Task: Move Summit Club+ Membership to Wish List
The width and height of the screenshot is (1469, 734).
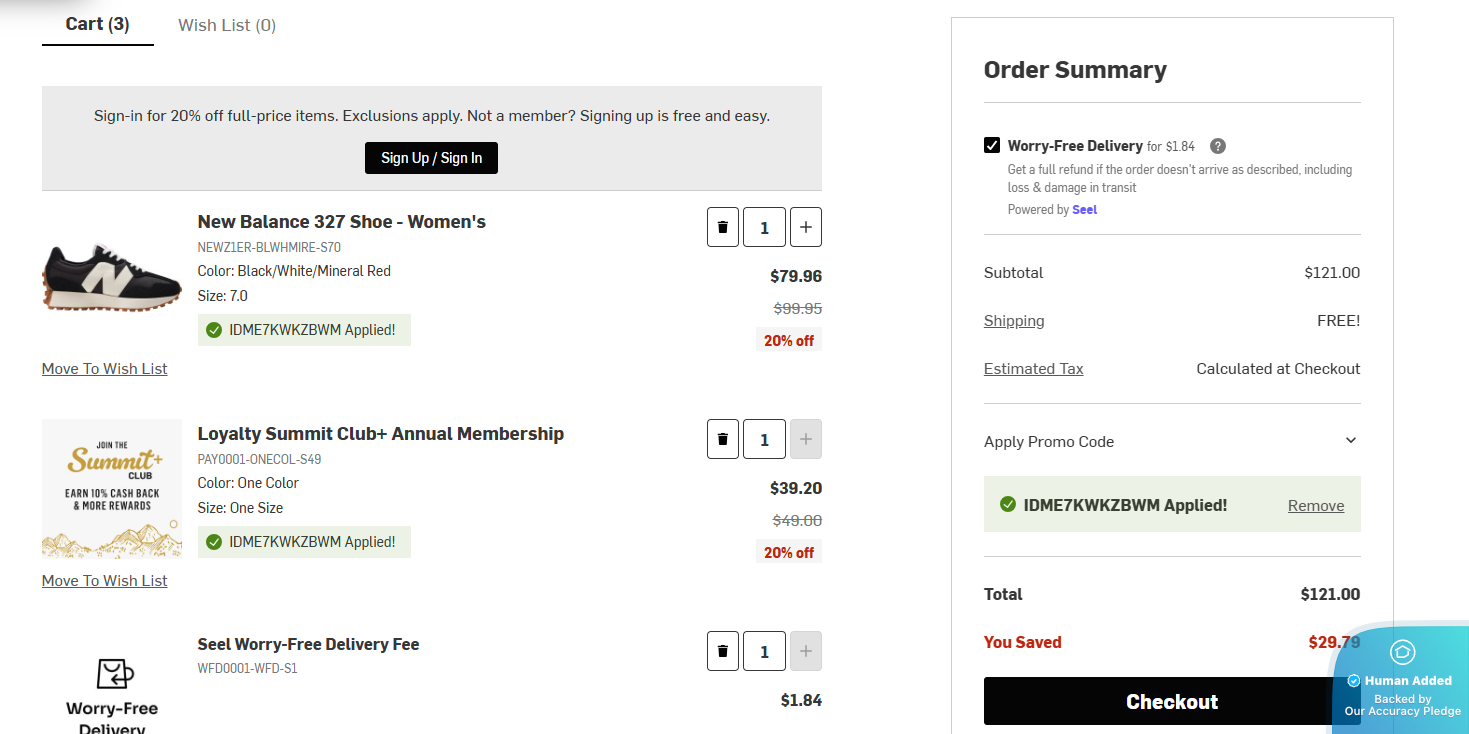Action: [105, 581]
